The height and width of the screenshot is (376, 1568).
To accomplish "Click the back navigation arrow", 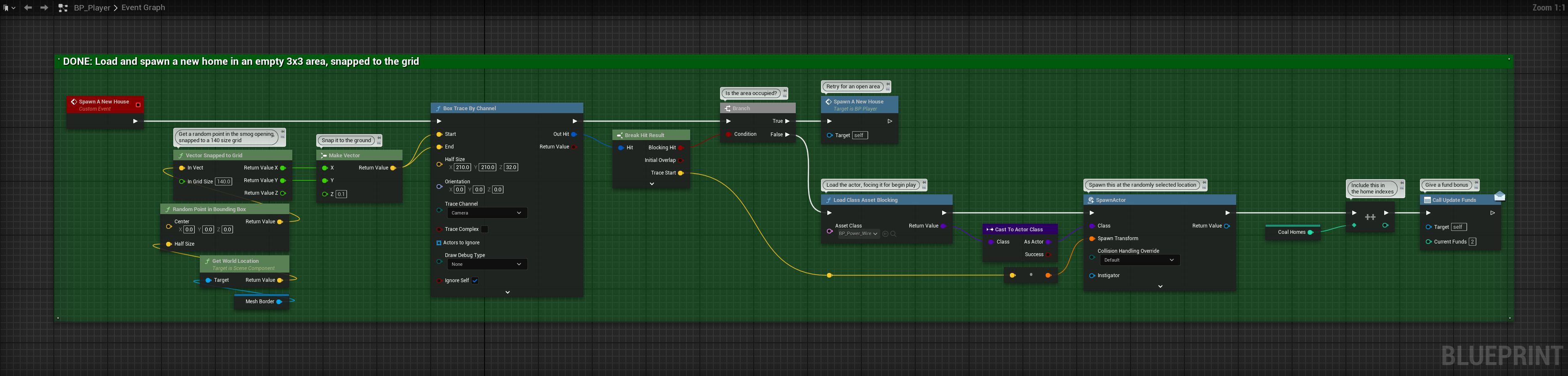I will 28,7.
